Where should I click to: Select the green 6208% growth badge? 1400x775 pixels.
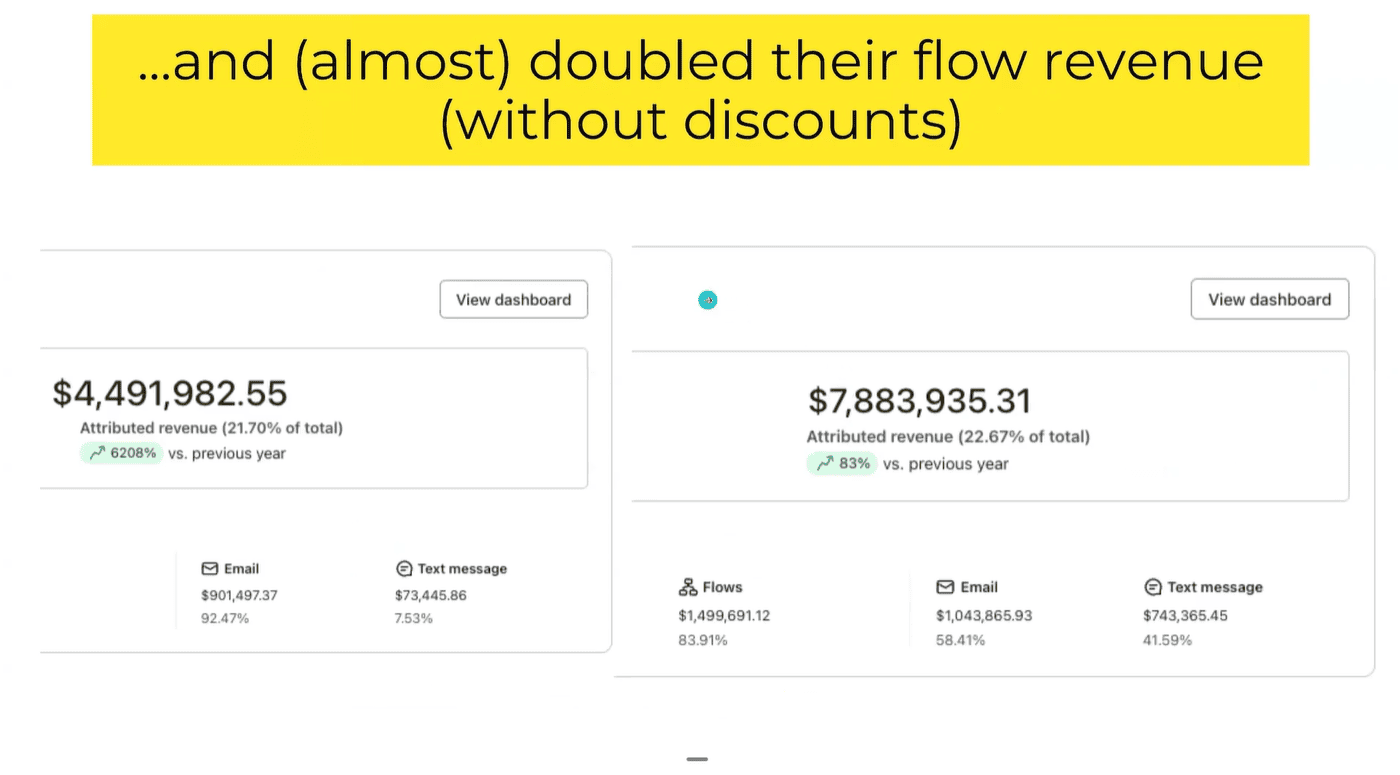coord(122,453)
